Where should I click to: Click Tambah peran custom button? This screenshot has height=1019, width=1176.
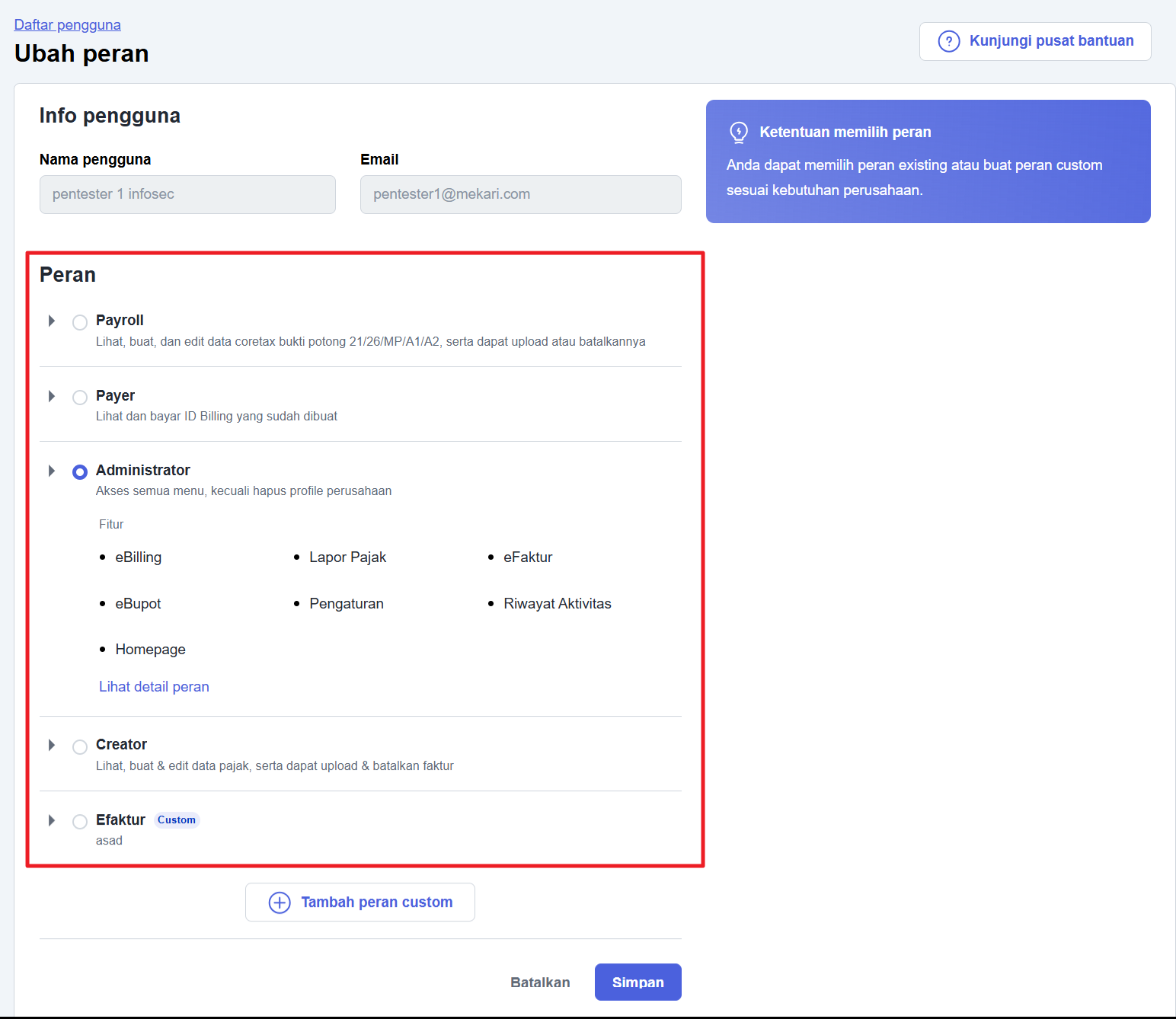pos(360,902)
